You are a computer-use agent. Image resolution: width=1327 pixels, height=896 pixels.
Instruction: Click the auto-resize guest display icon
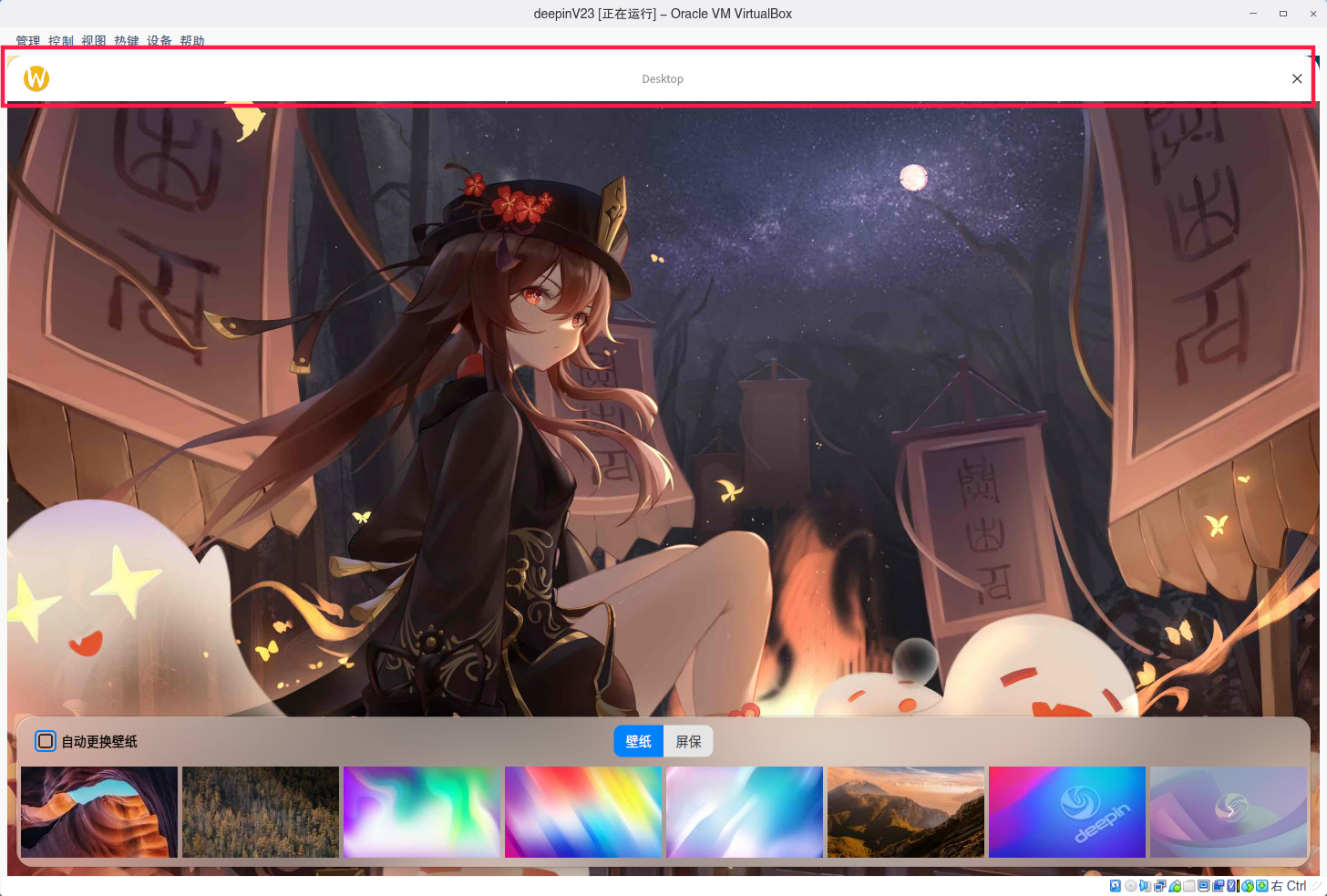pyautogui.click(x=1261, y=885)
